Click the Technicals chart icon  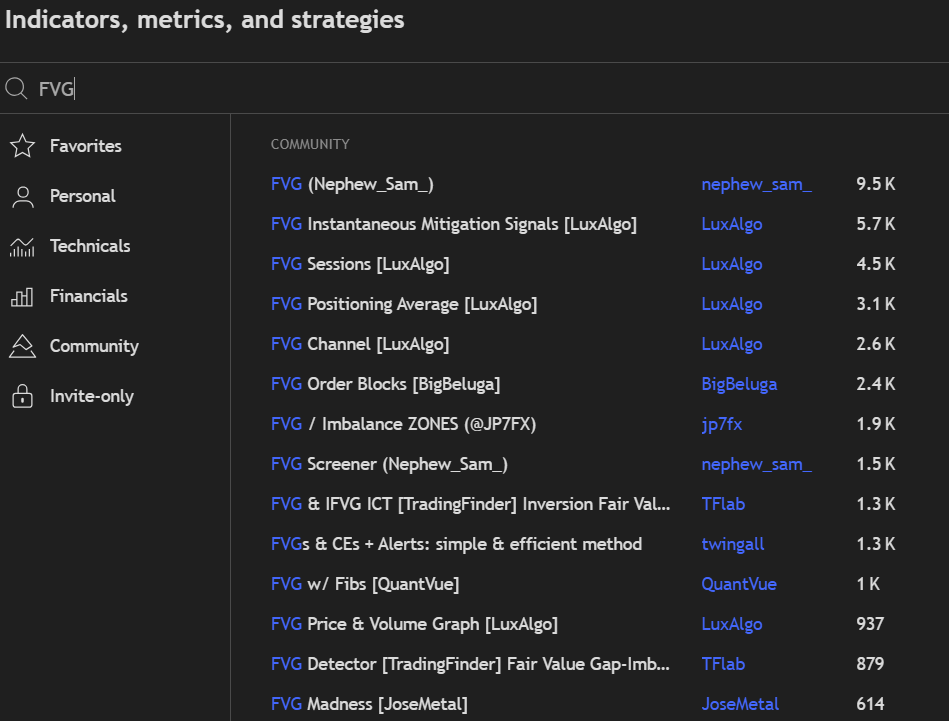click(x=22, y=246)
